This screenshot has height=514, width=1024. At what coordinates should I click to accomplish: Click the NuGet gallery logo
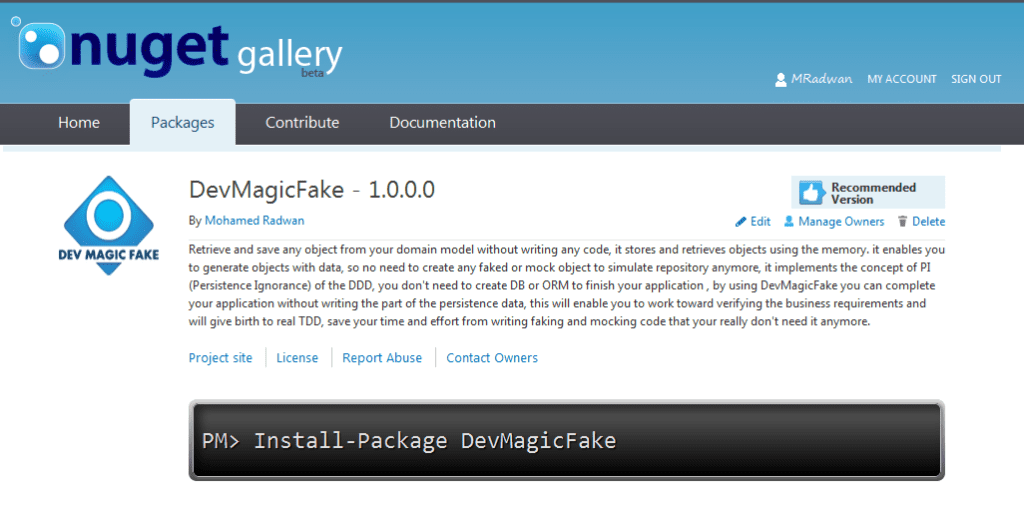click(x=180, y=50)
